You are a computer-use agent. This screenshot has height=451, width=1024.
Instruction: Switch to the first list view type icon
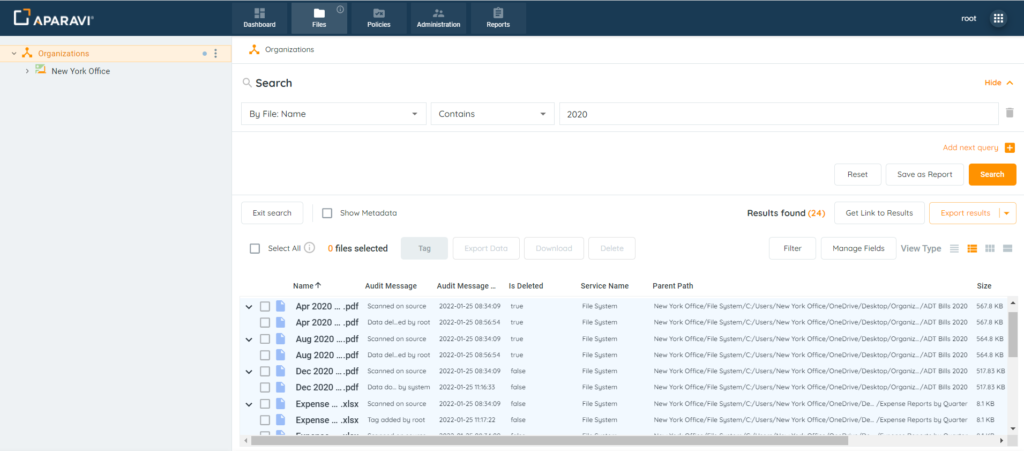tap(954, 248)
